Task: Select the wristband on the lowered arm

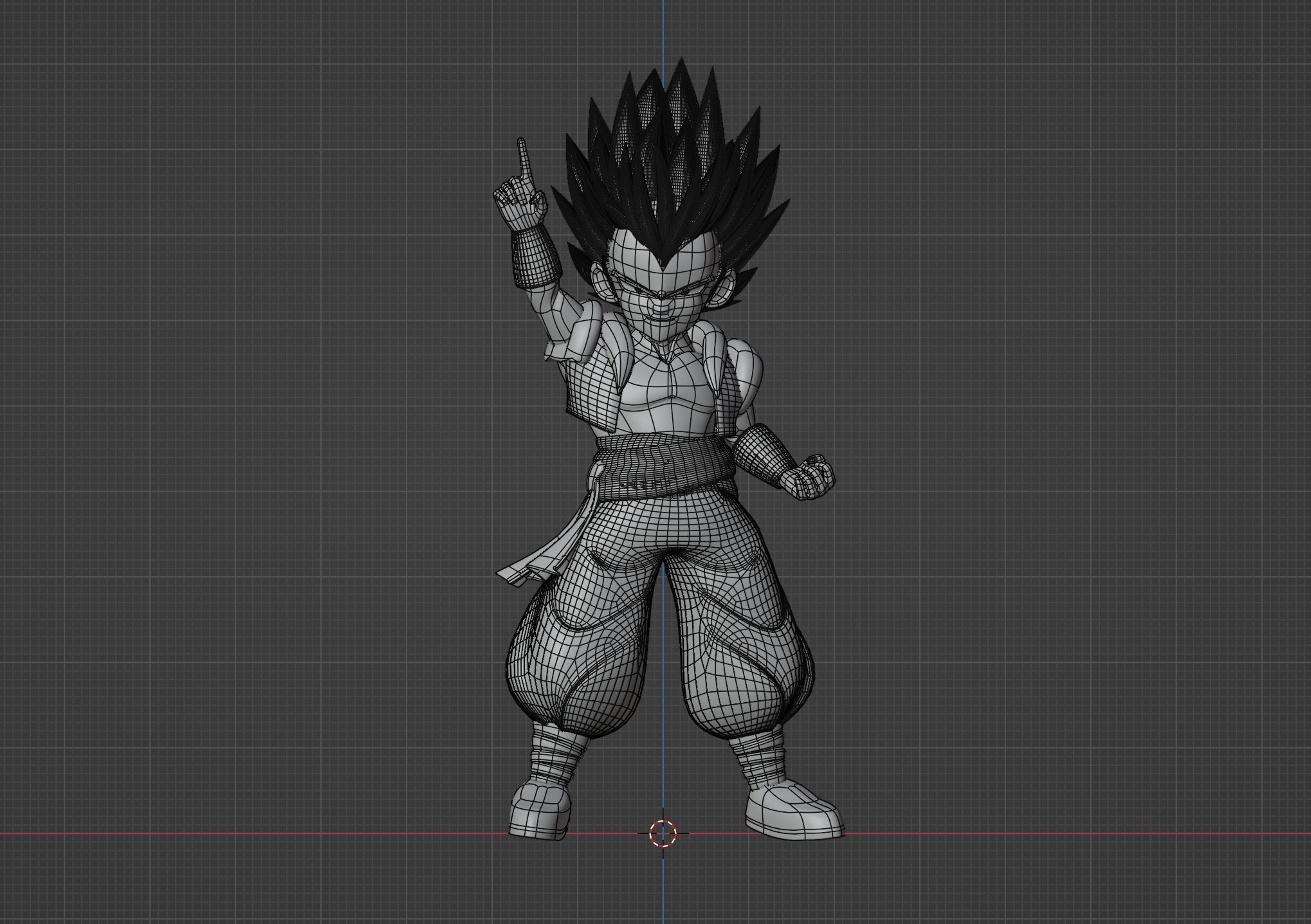Action: tap(764, 457)
